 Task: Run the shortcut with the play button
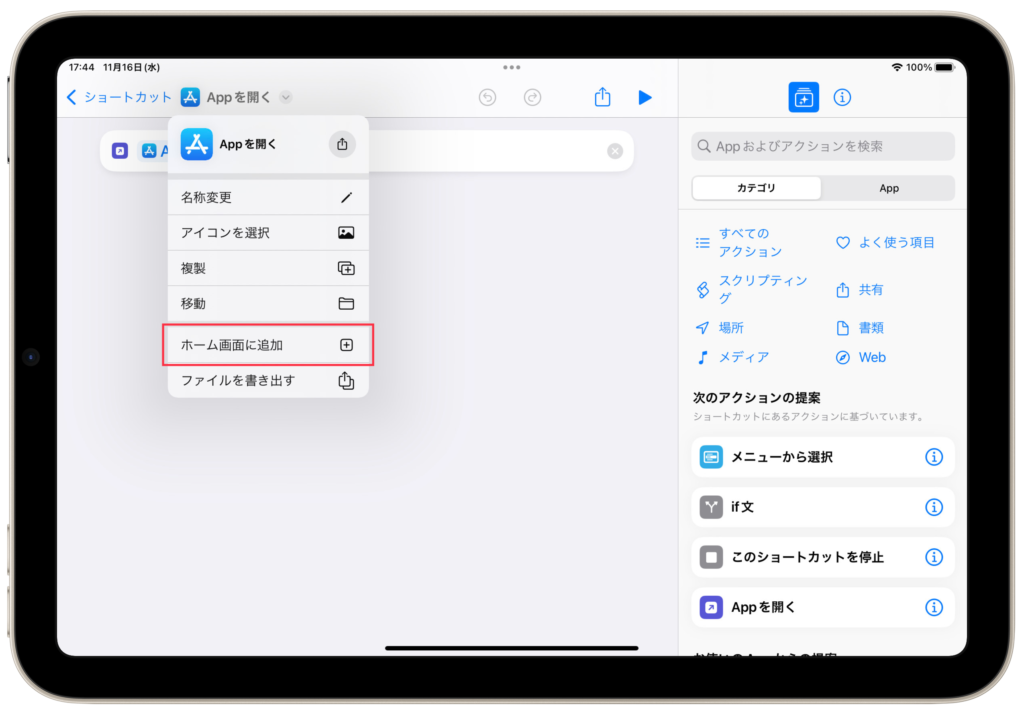[645, 97]
